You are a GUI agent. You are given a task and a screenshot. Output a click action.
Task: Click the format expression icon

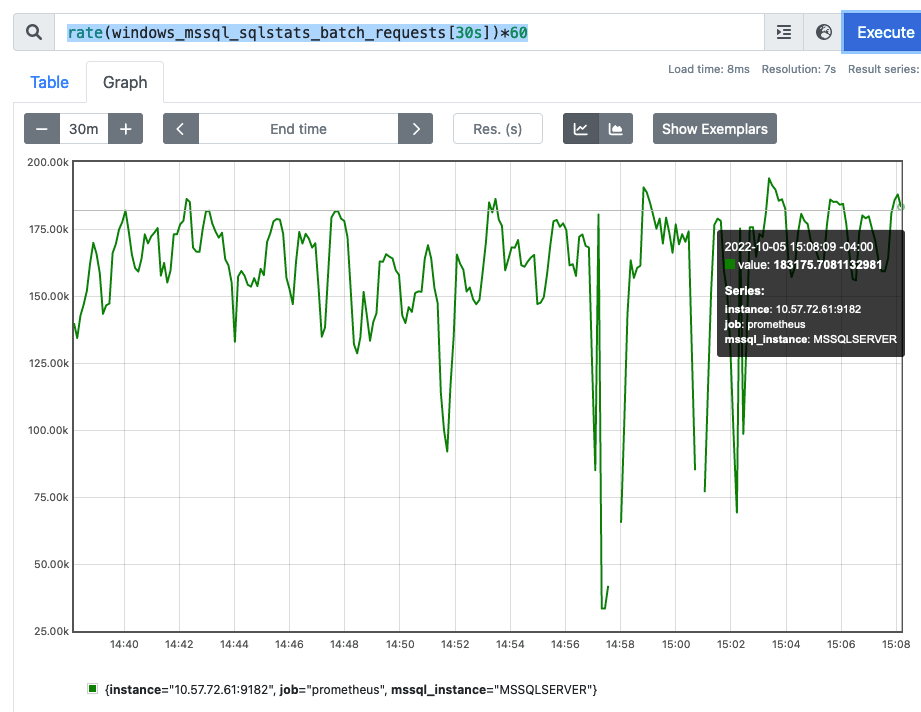point(784,32)
